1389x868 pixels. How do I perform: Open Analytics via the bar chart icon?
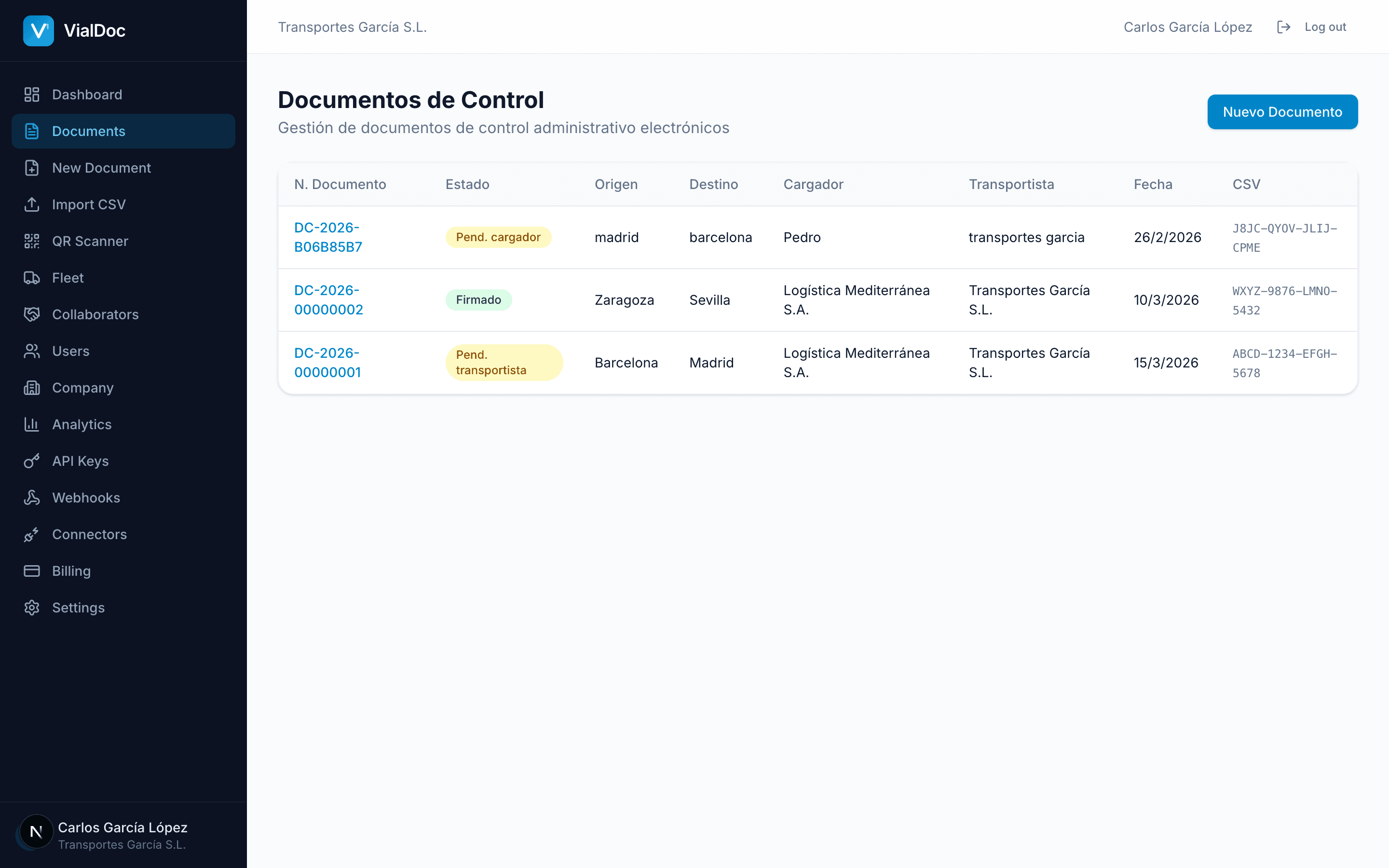pos(31,424)
